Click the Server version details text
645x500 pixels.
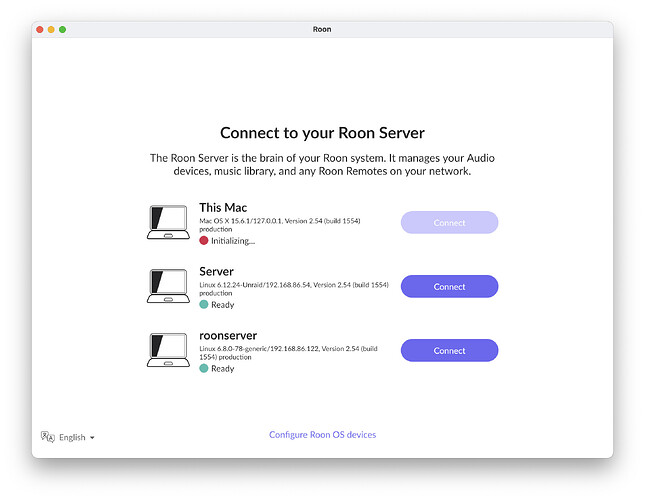click(x=293, y=288)
